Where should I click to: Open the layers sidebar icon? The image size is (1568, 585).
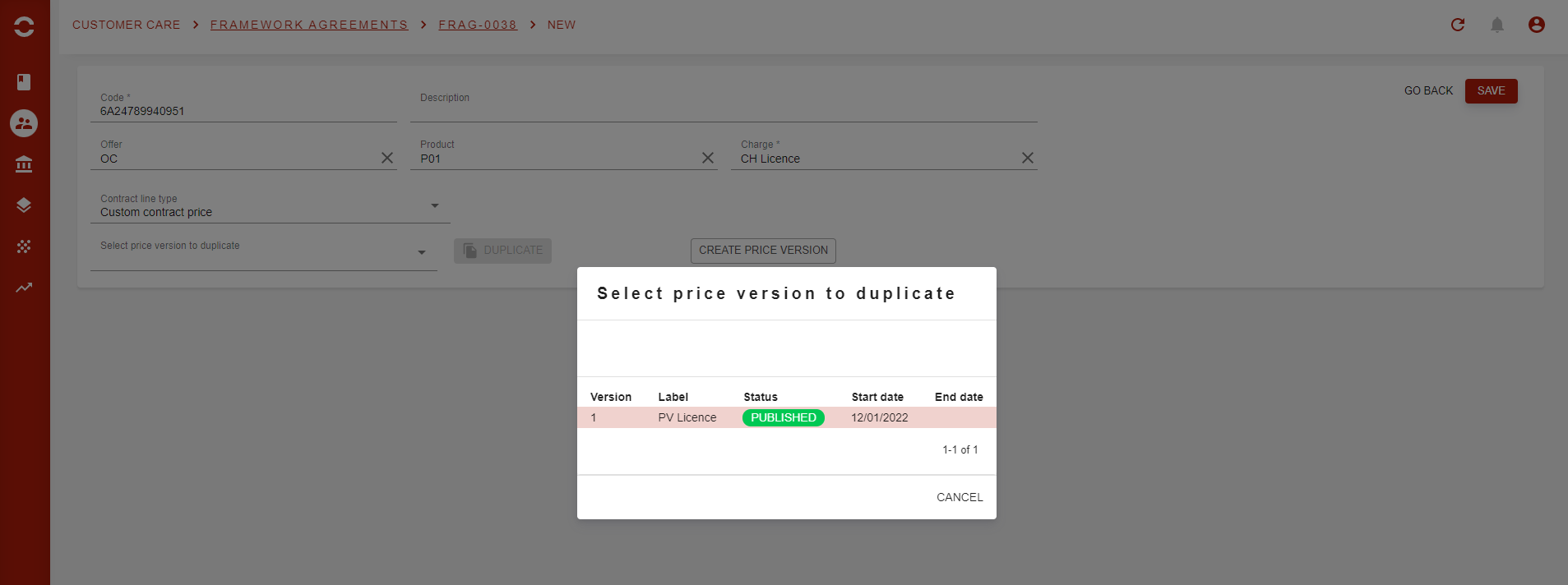[x=24, y=205]
